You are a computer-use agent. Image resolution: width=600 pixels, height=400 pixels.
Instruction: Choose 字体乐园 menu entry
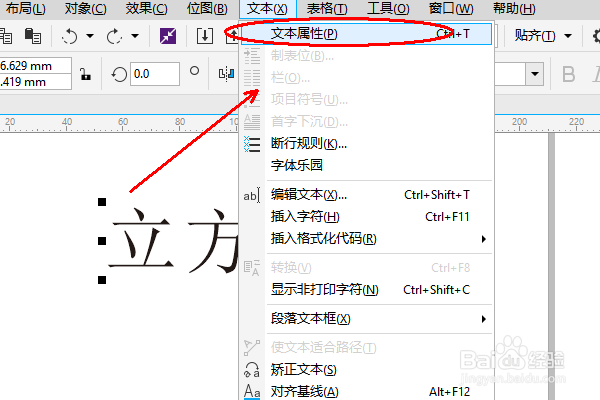click(x=367, y=165)
